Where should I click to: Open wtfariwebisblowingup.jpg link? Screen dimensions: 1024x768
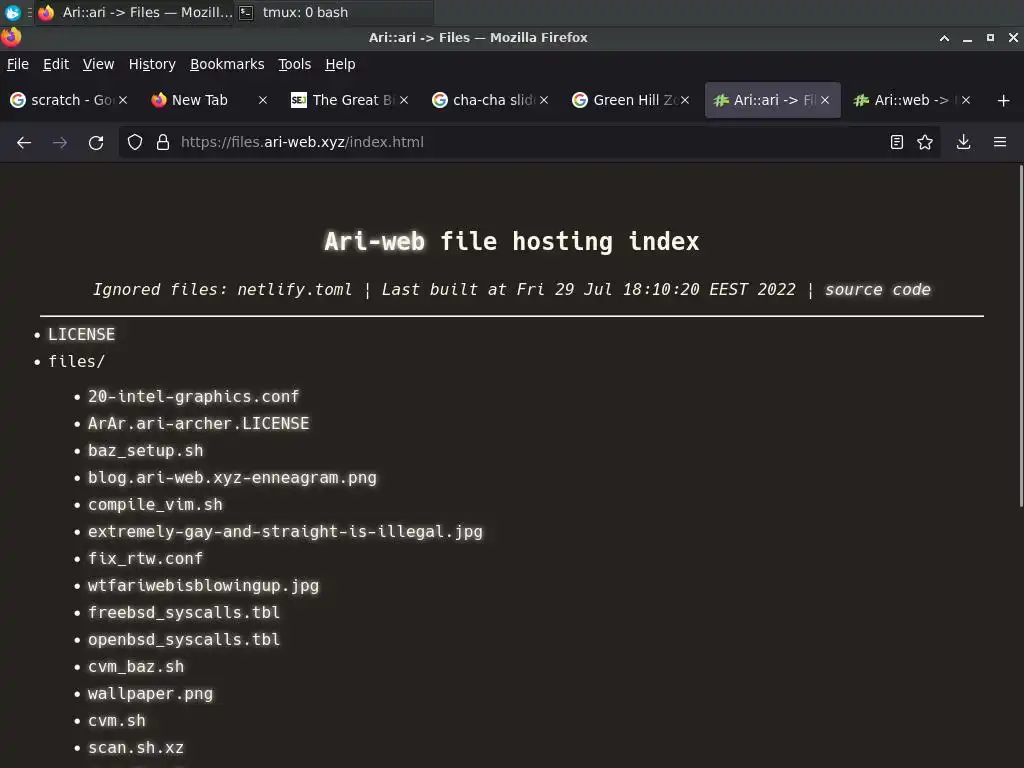[203, 586]
